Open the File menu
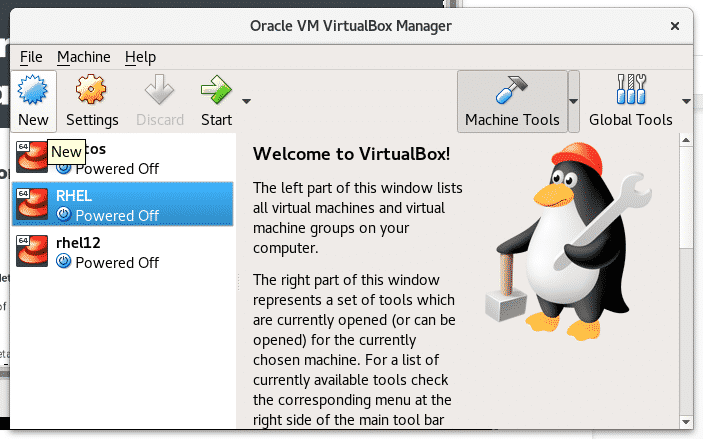 (x=31, y=57)
